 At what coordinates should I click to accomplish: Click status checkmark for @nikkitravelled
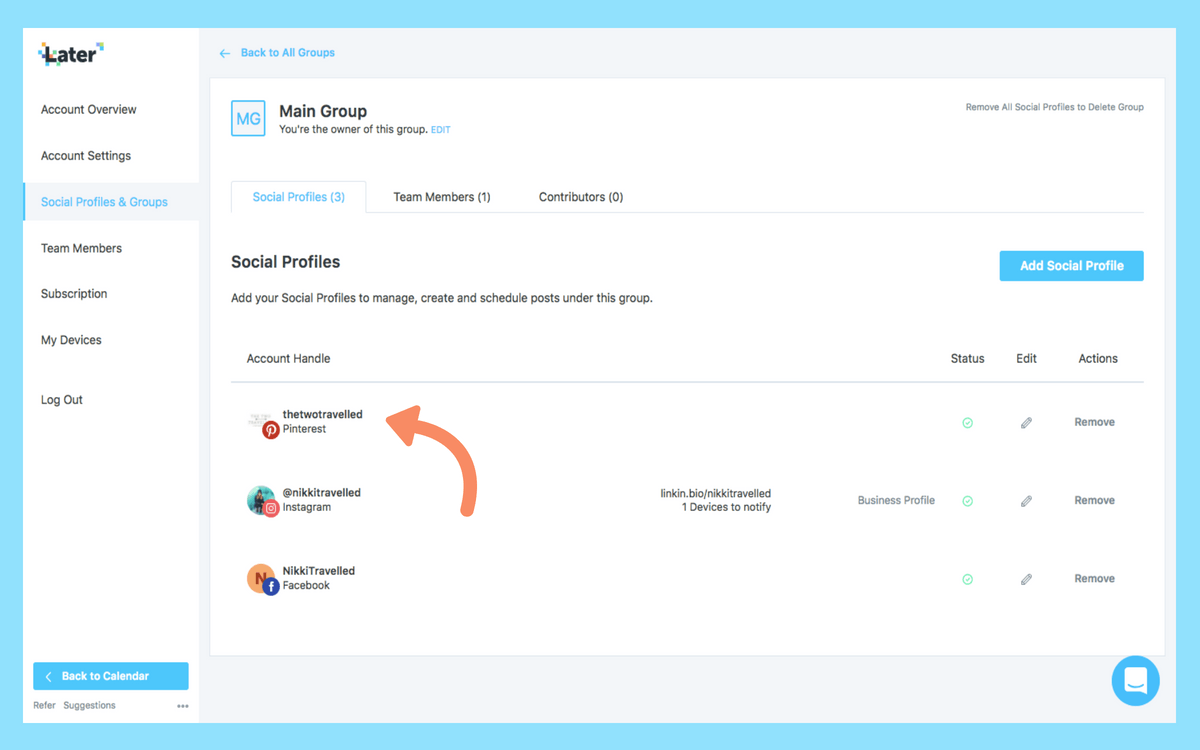click(967, 501)
